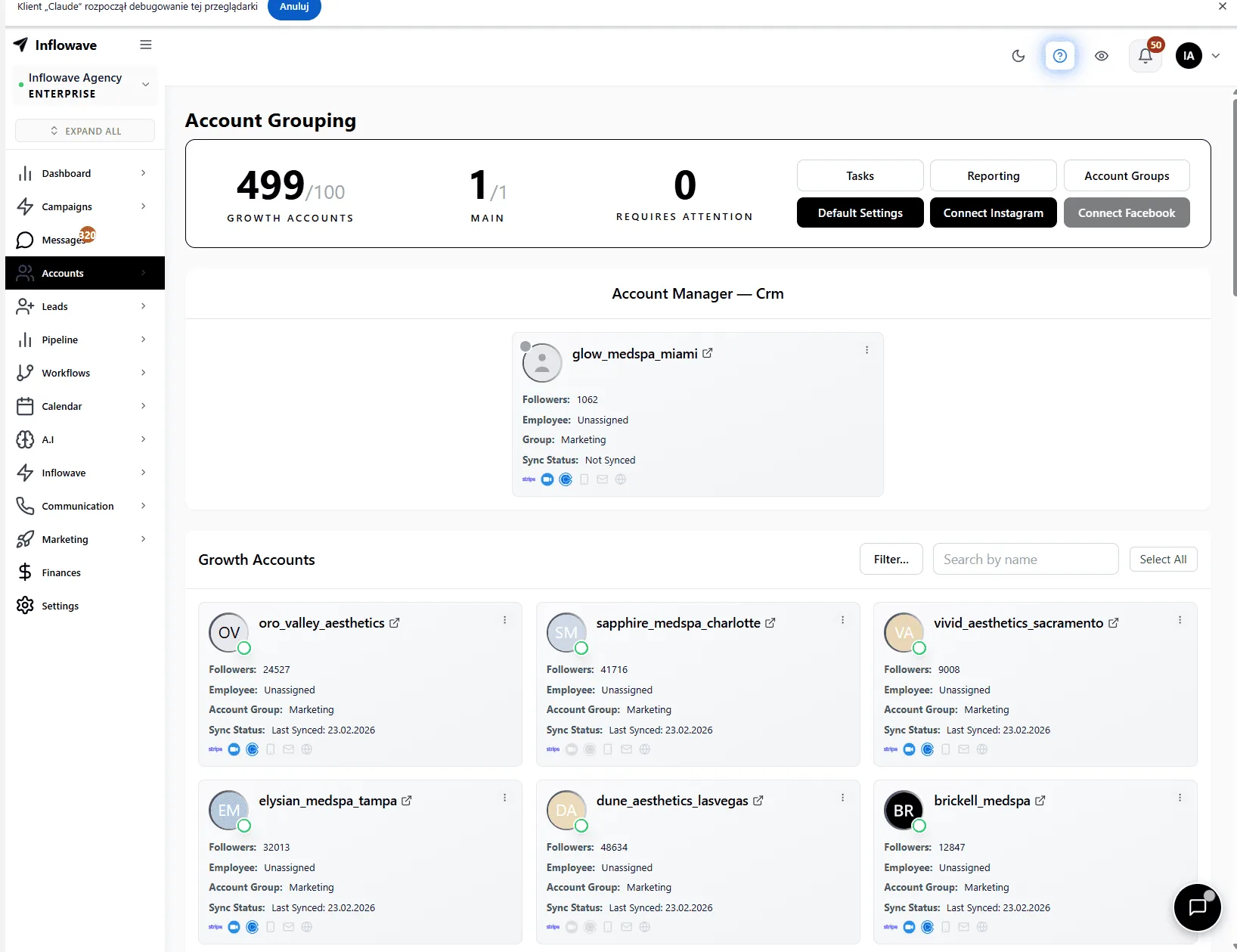
Task: Expand the Leads chevron
Action: point(144,306)
